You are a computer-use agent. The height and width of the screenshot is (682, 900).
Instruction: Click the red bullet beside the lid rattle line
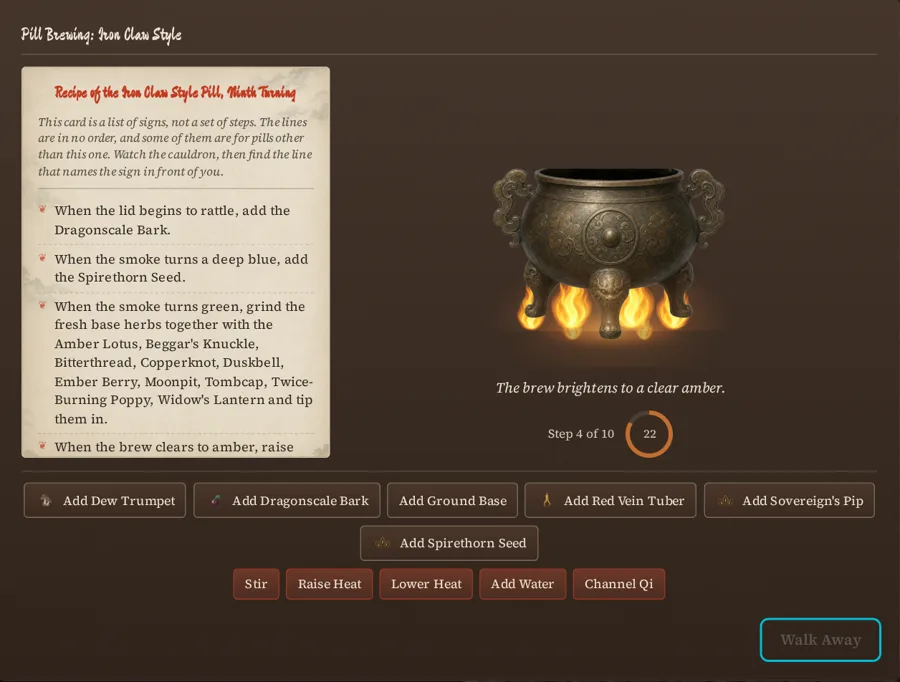coord(42,210)
